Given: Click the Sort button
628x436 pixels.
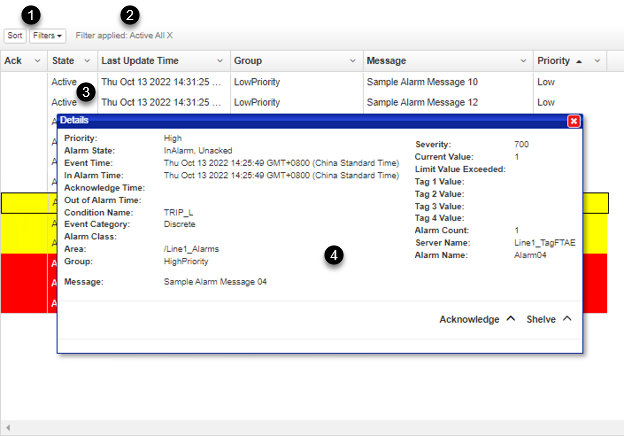Looking at the screenshot, I should tap(15, 35).
